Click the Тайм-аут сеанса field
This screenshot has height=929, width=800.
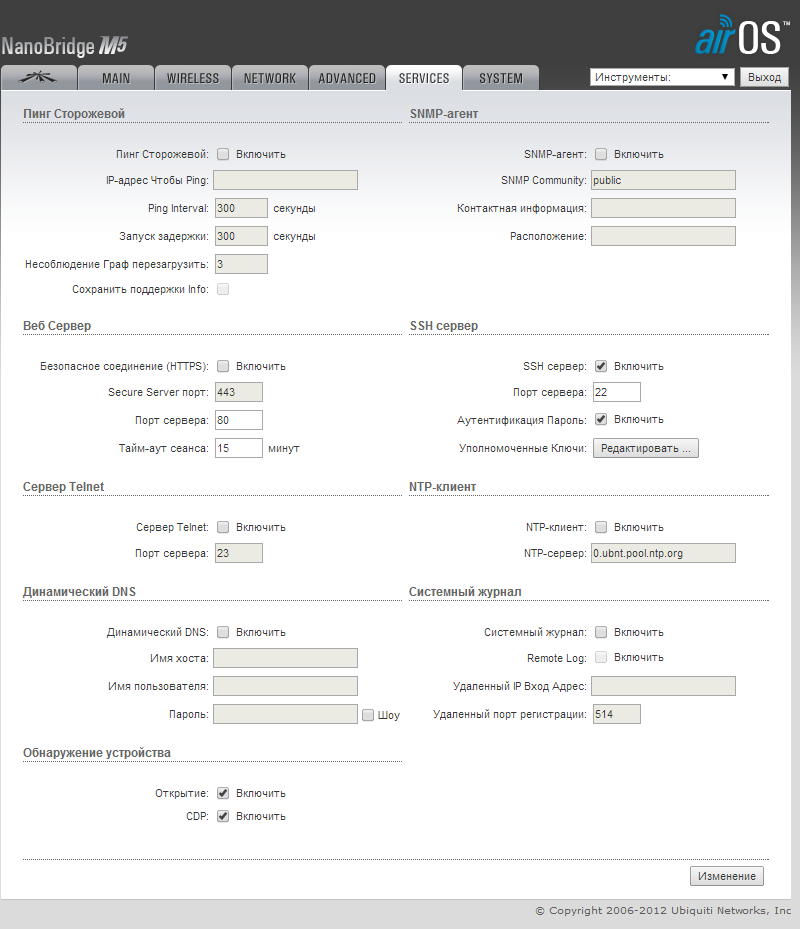239,448
